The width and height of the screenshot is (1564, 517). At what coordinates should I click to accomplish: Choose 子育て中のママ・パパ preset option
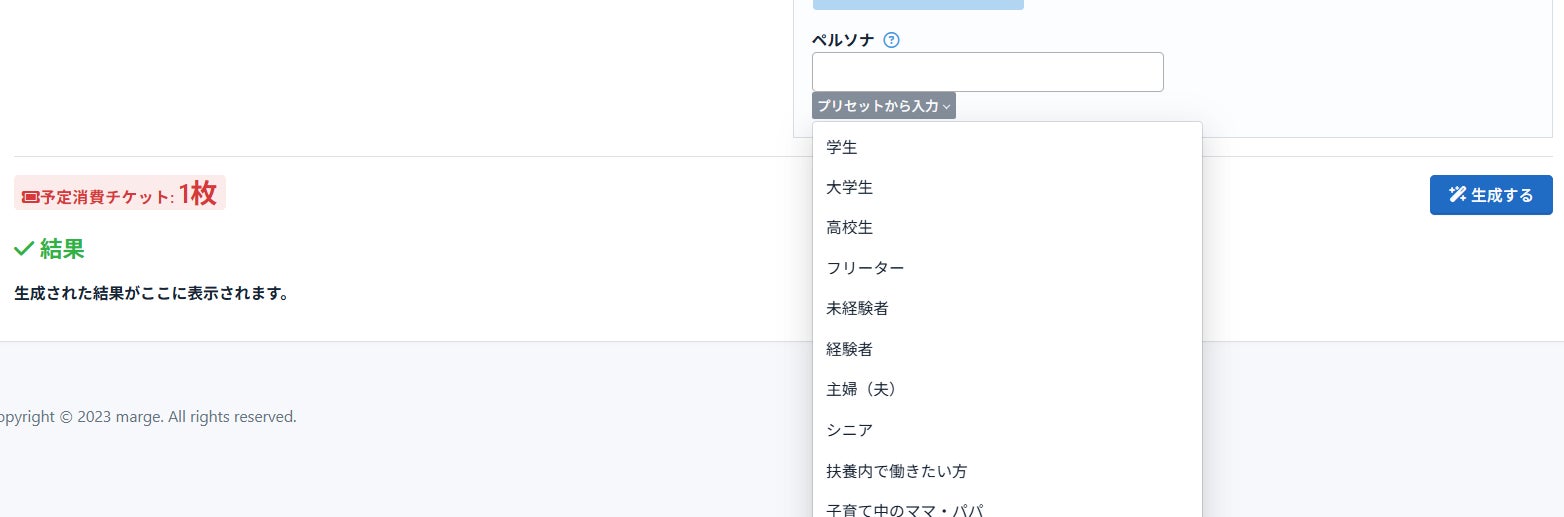pos(904,510)
